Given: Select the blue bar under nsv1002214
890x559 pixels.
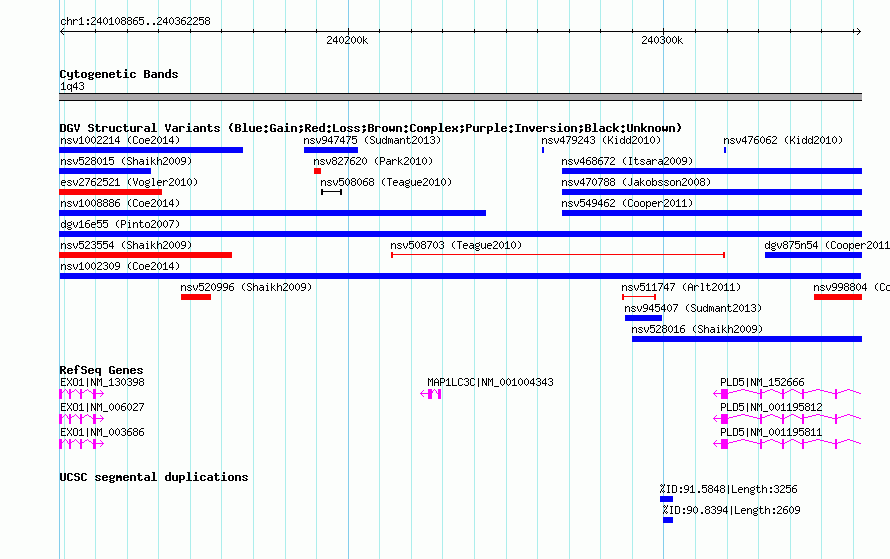Looking at the screenshot, I should pos(151,150).
